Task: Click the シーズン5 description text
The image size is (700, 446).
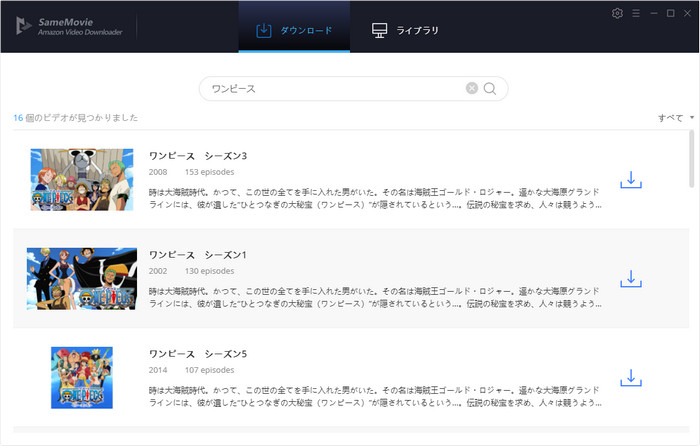Action: [x=375, y=396]
